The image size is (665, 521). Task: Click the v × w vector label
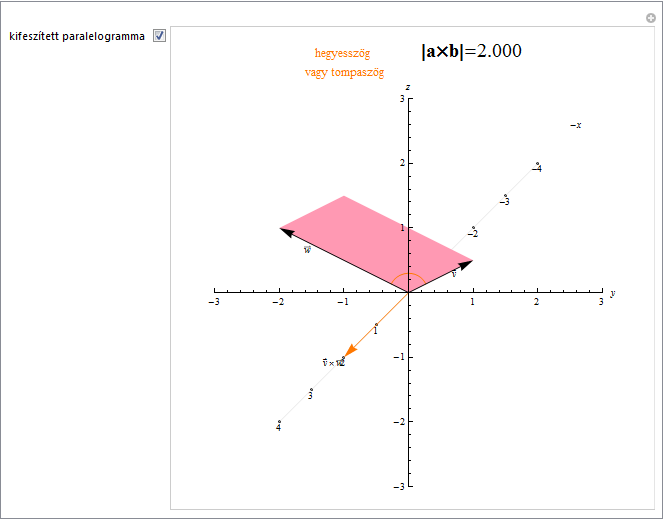coord(332,362)
